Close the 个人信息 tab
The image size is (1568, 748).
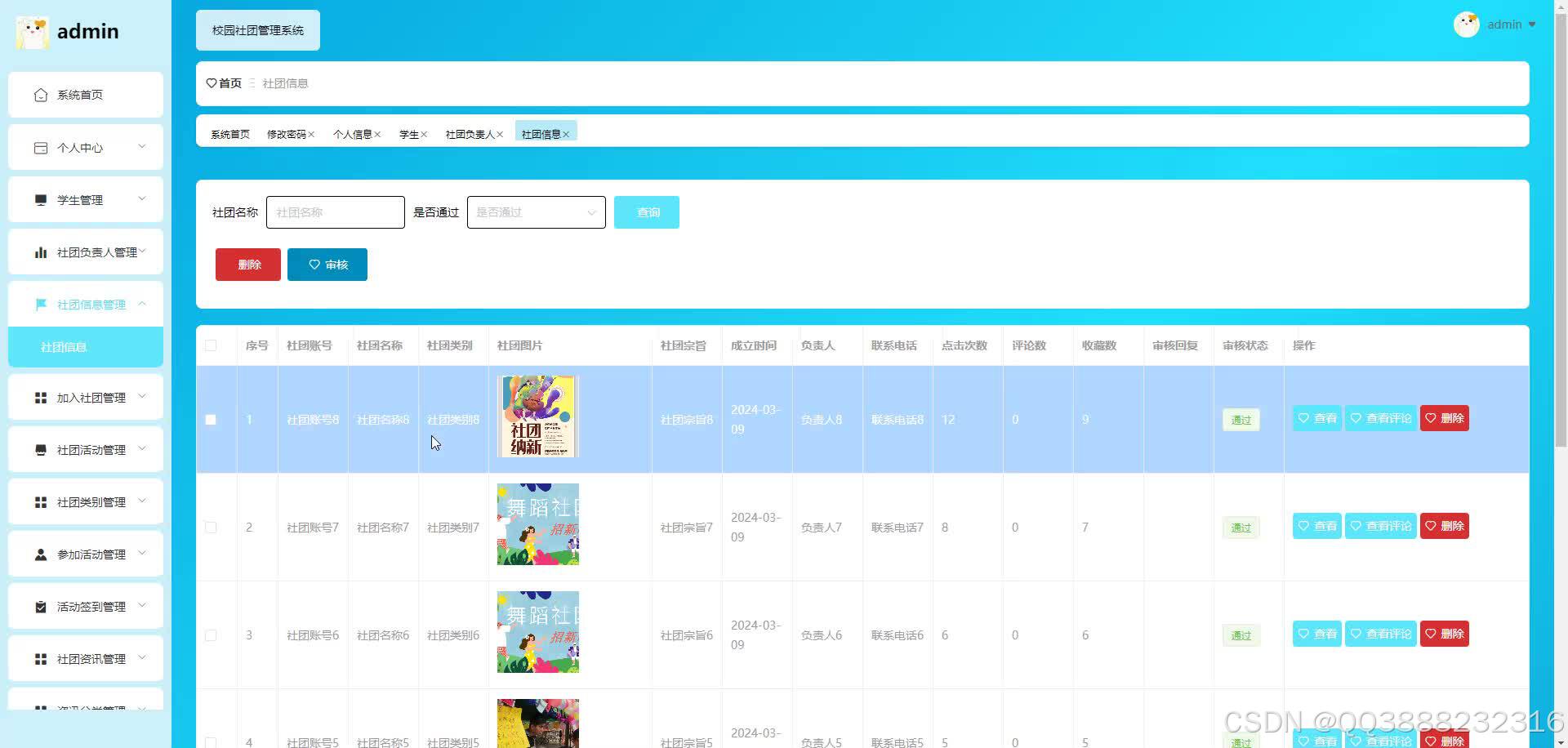pos(377,135)
